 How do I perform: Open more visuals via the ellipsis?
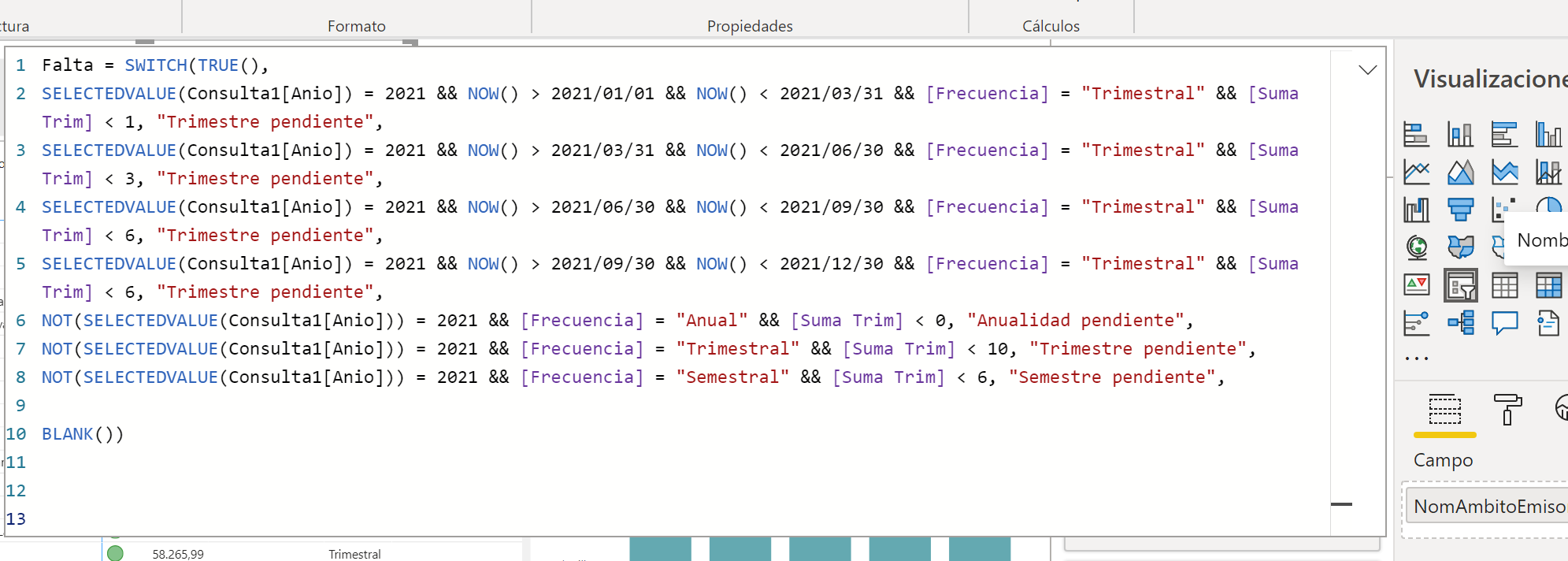(x=1416, y=359)
